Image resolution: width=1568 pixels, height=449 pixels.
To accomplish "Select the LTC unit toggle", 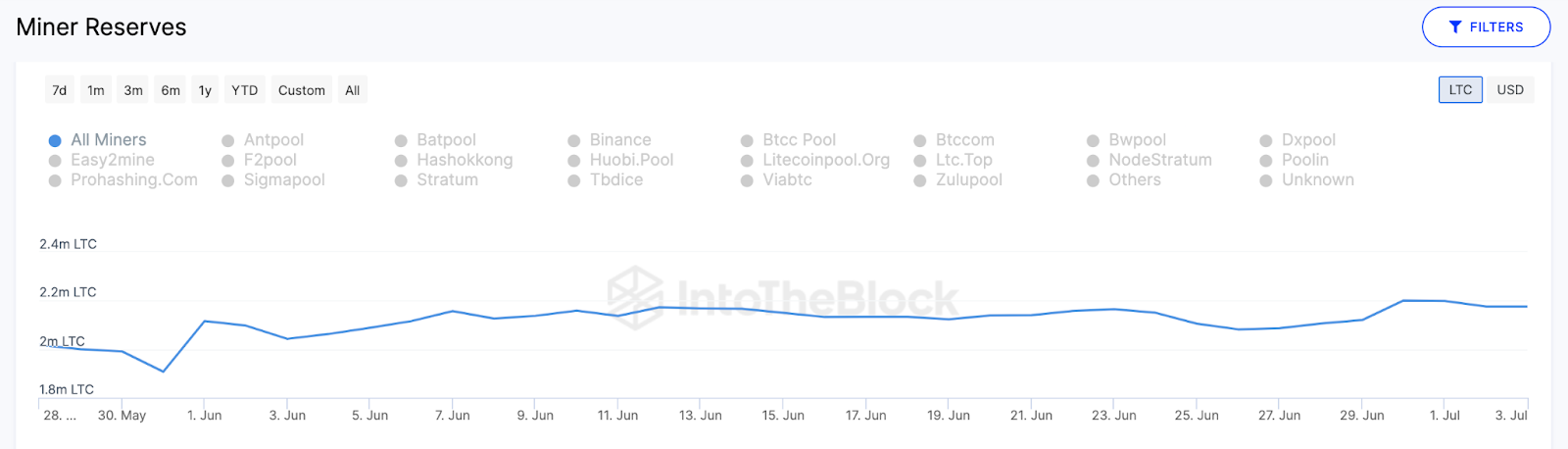I will [x=1460, y=89].
